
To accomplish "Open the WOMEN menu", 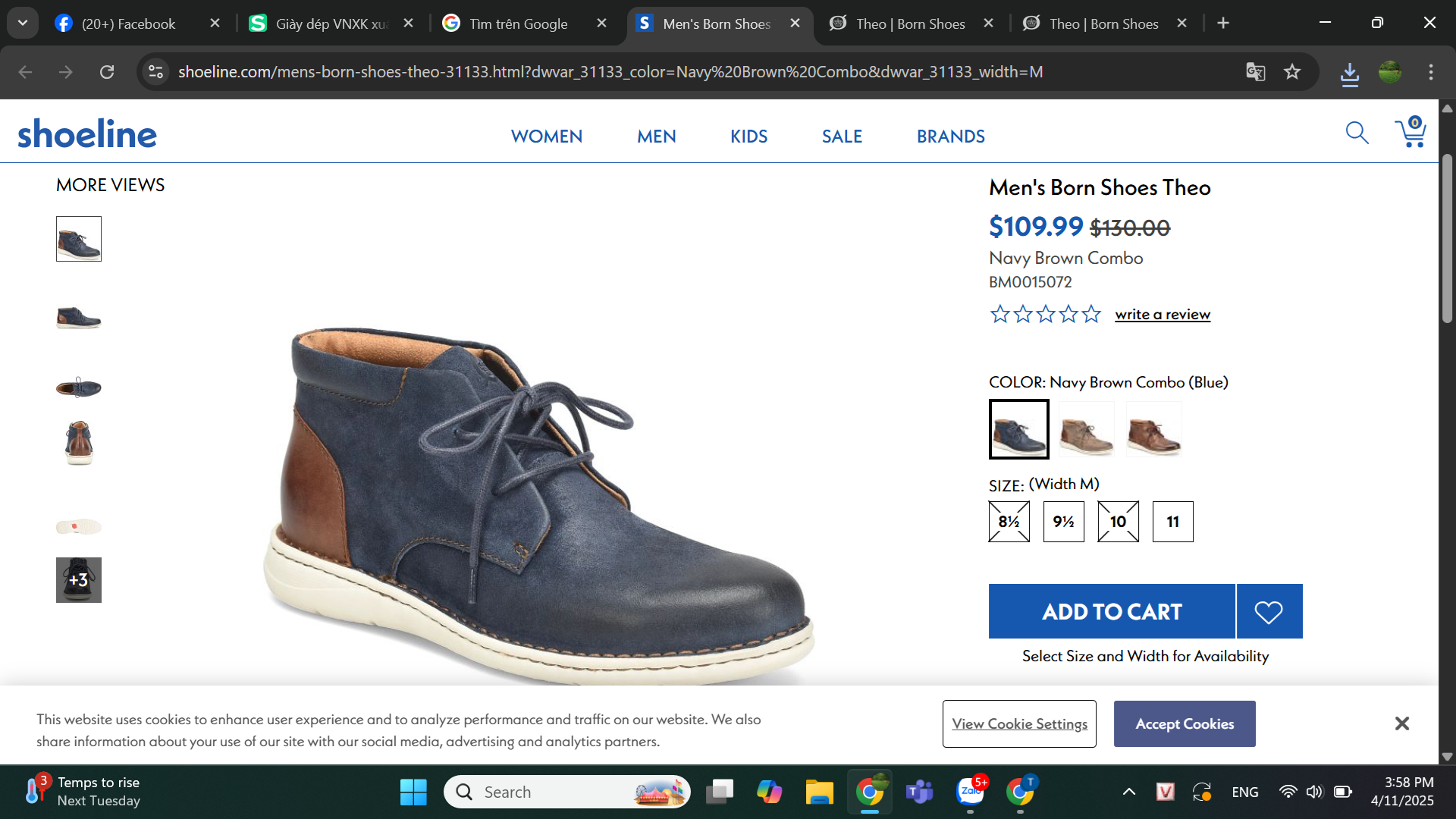I will [547, 136].
